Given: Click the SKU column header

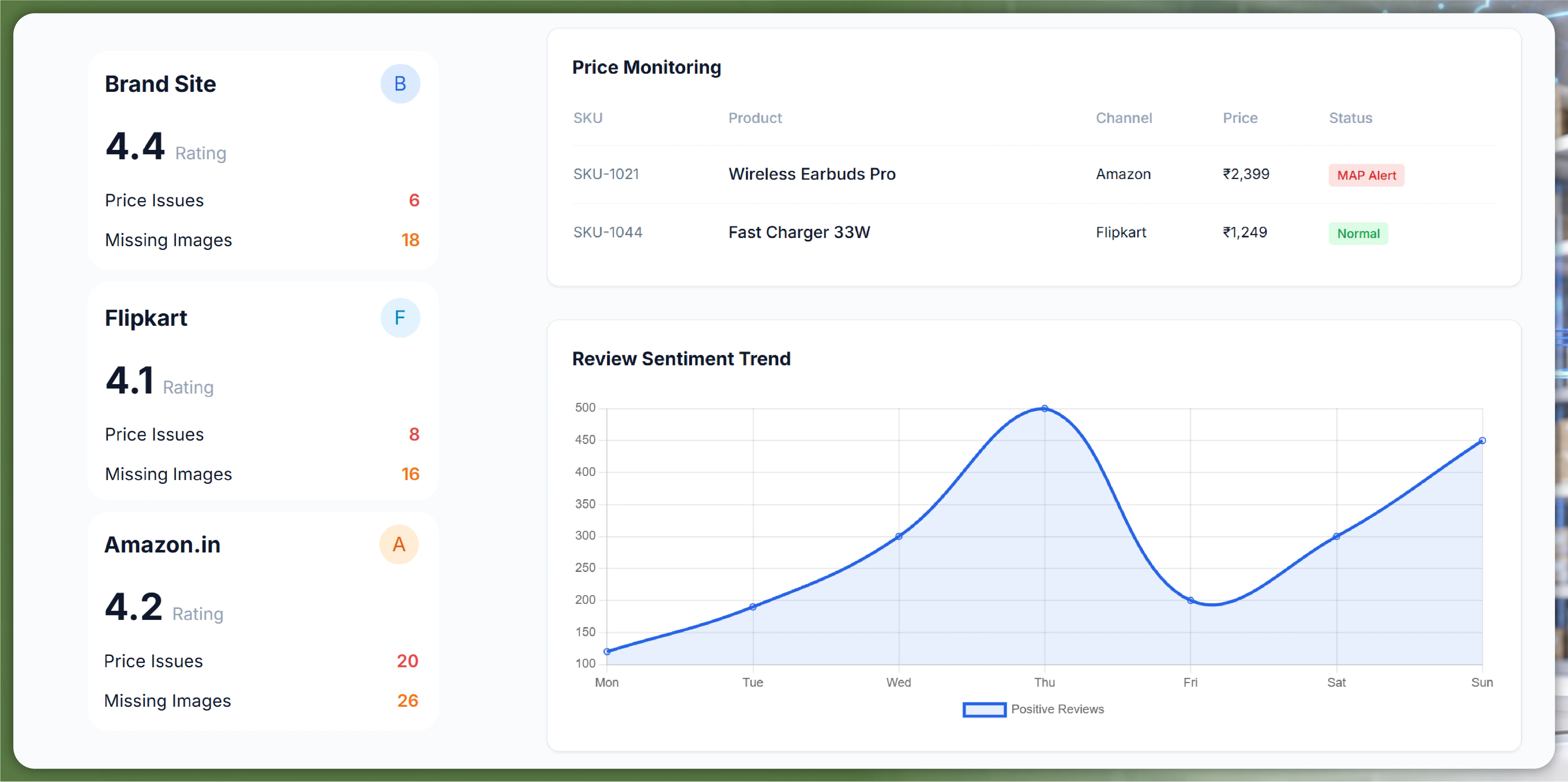Looking at the screenshot, I should [587, 118].
